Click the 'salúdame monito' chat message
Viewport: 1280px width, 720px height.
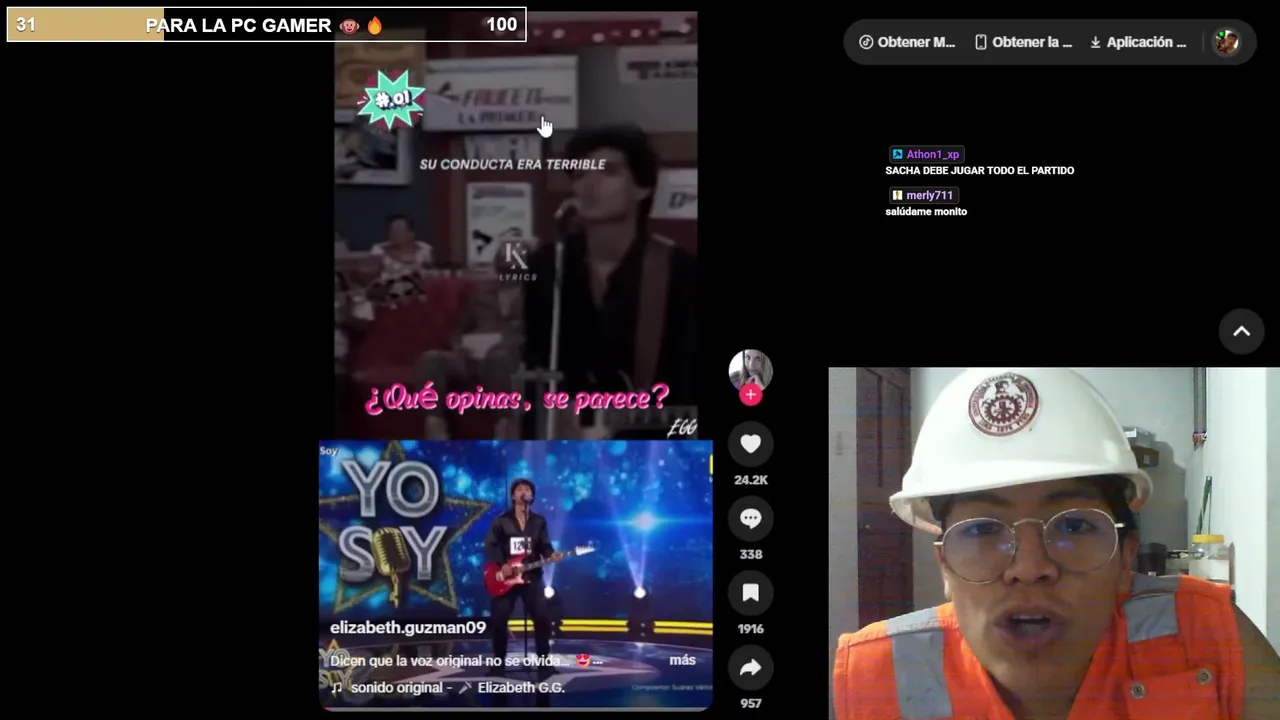[926, 212]
